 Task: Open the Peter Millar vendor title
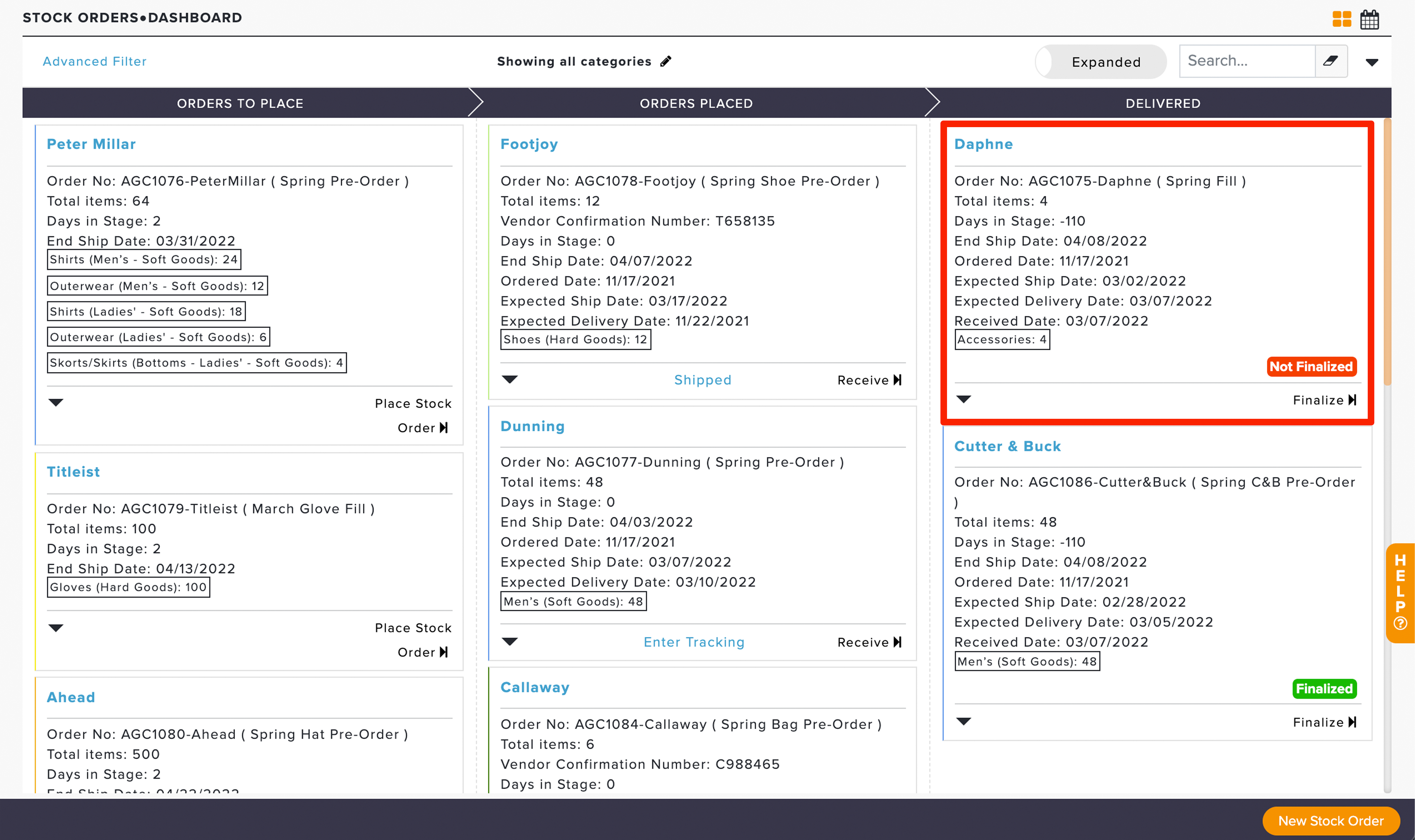pyautogui.click(x=91, y=144)
